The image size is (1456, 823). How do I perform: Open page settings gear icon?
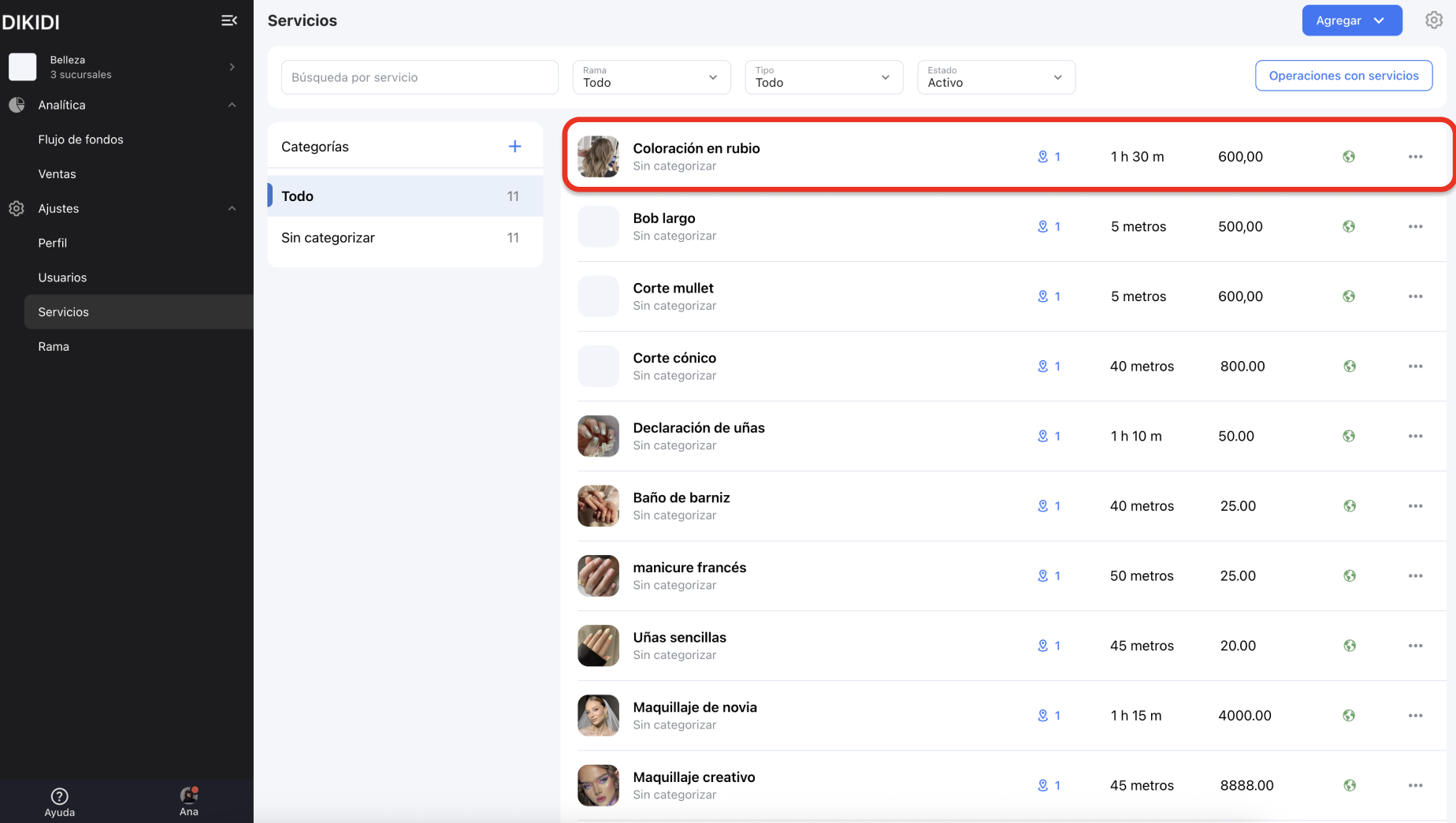pyautogui.click(x=1433, y=20)
